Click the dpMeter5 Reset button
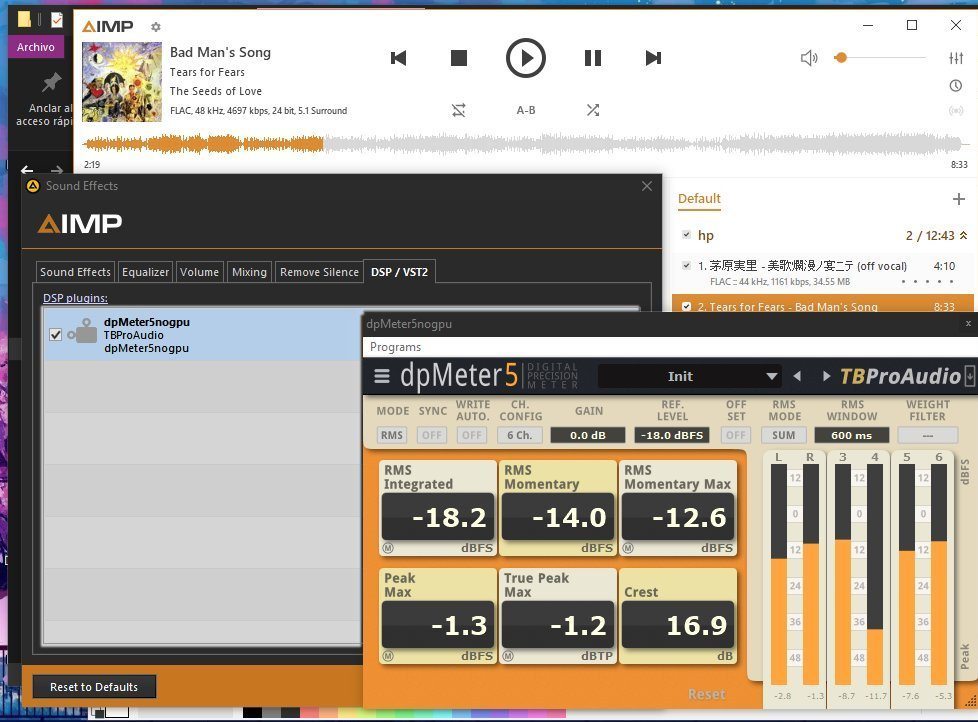This screenshot has height=722, width=978. [707, 694]
